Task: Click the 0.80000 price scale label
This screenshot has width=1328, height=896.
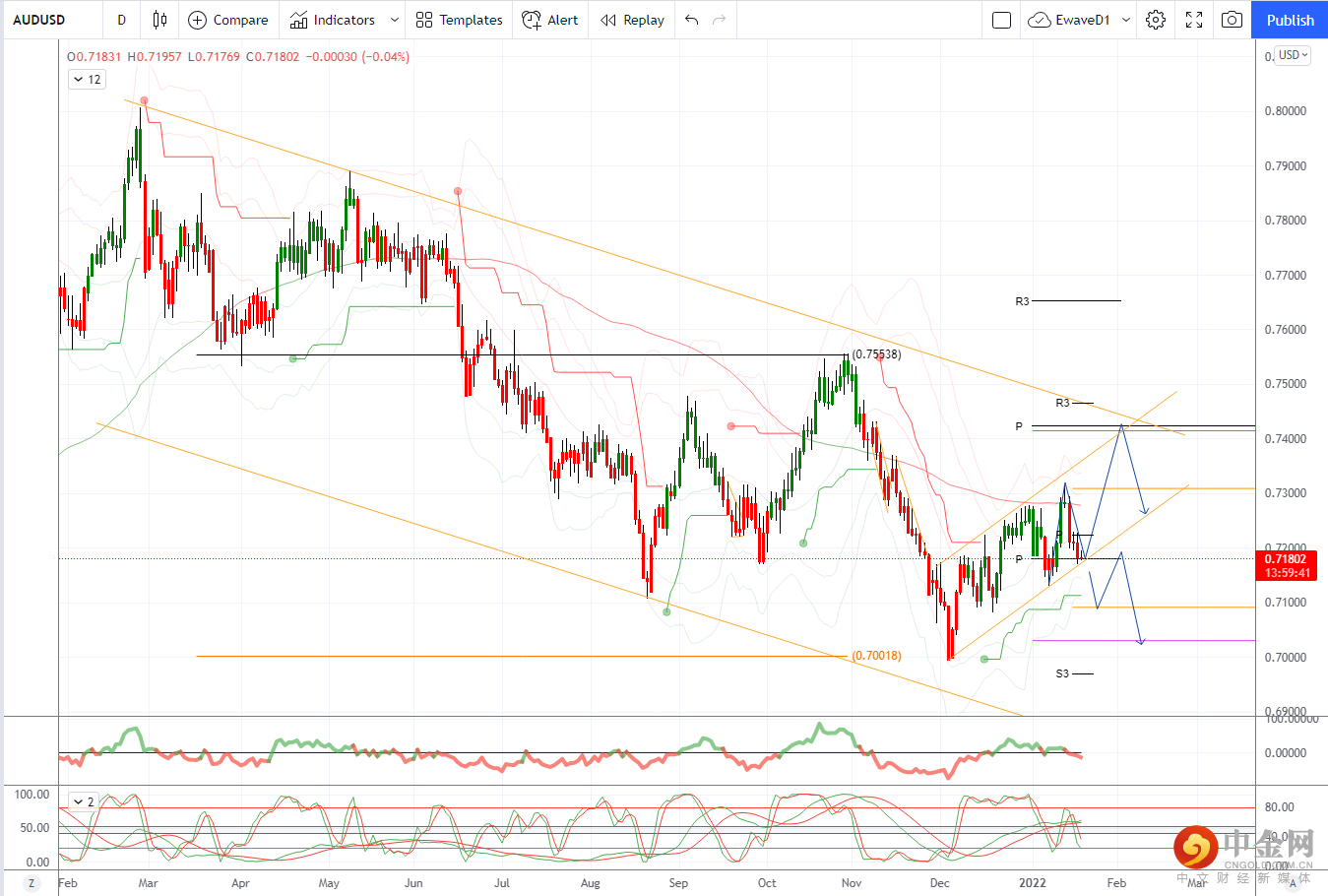Action: (1286, 111)
